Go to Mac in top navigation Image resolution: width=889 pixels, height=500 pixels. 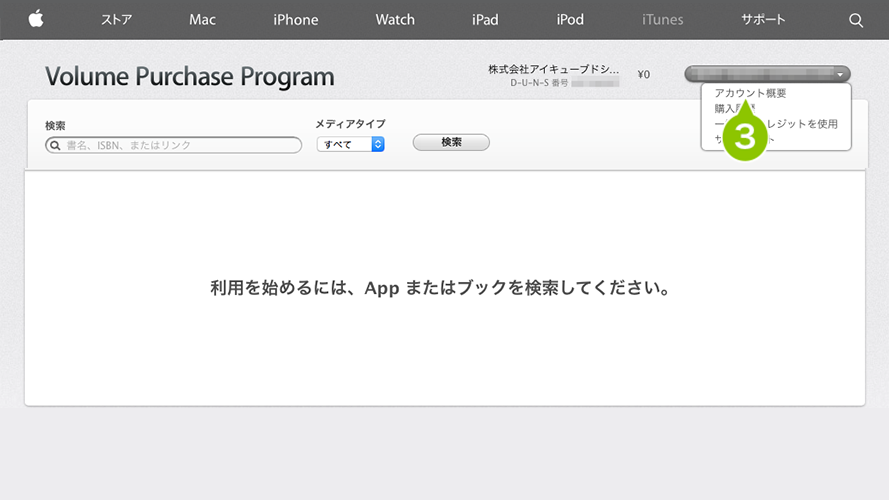[x=202, y=20]
